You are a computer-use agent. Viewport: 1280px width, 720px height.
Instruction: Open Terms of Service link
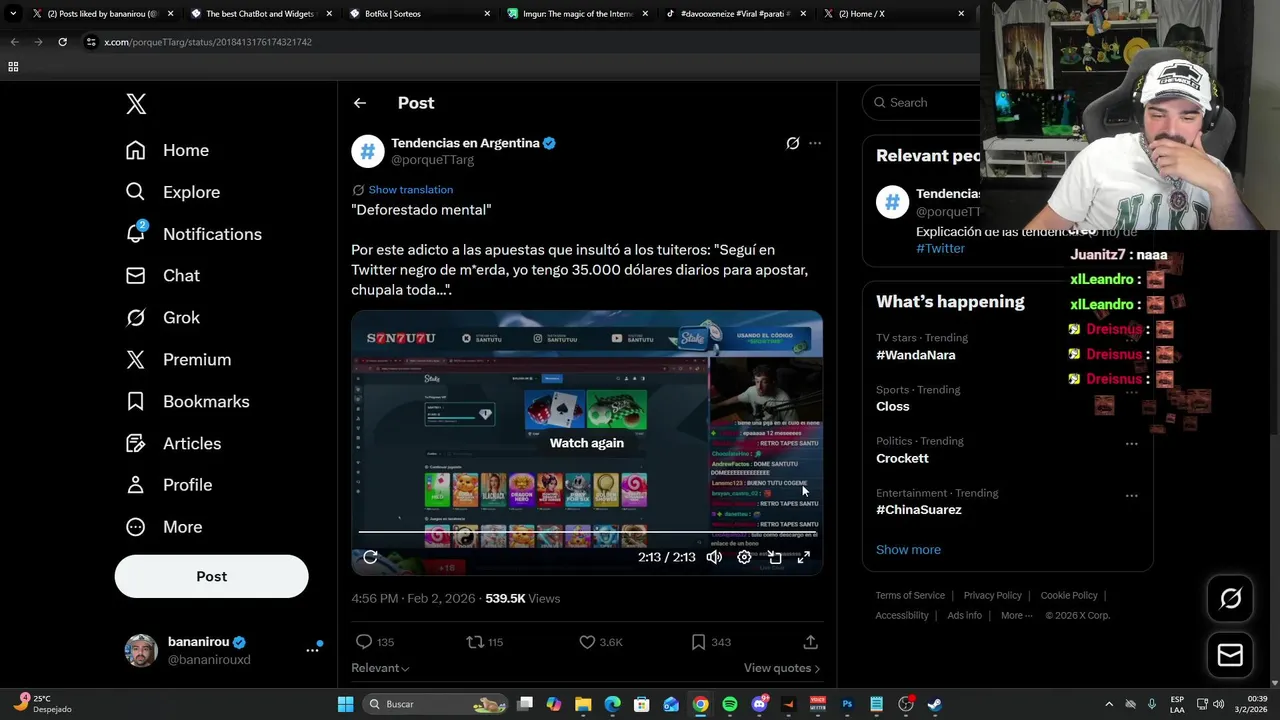point(910,595)
